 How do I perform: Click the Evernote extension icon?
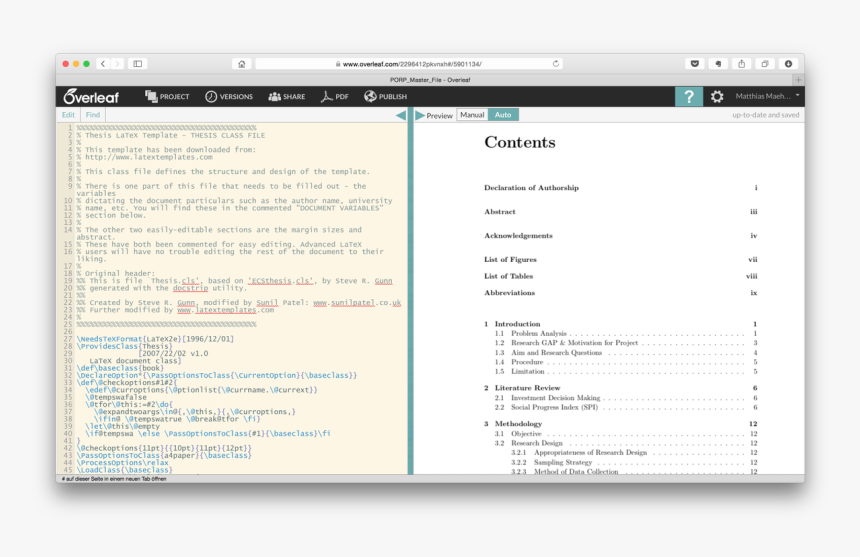click(718, 64)
